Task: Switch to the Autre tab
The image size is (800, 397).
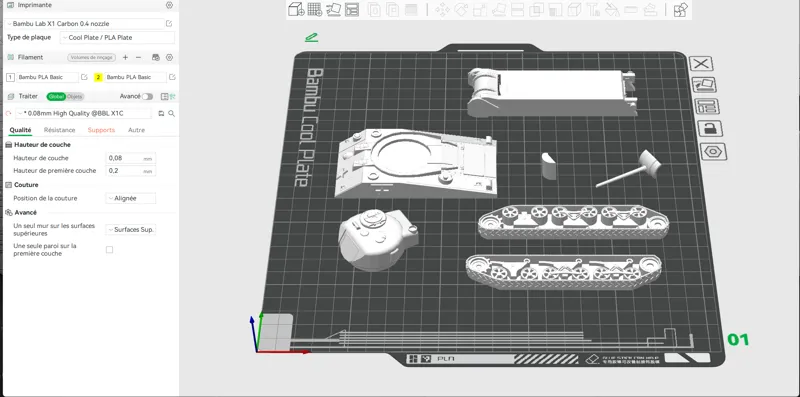Action: (136, 130)
